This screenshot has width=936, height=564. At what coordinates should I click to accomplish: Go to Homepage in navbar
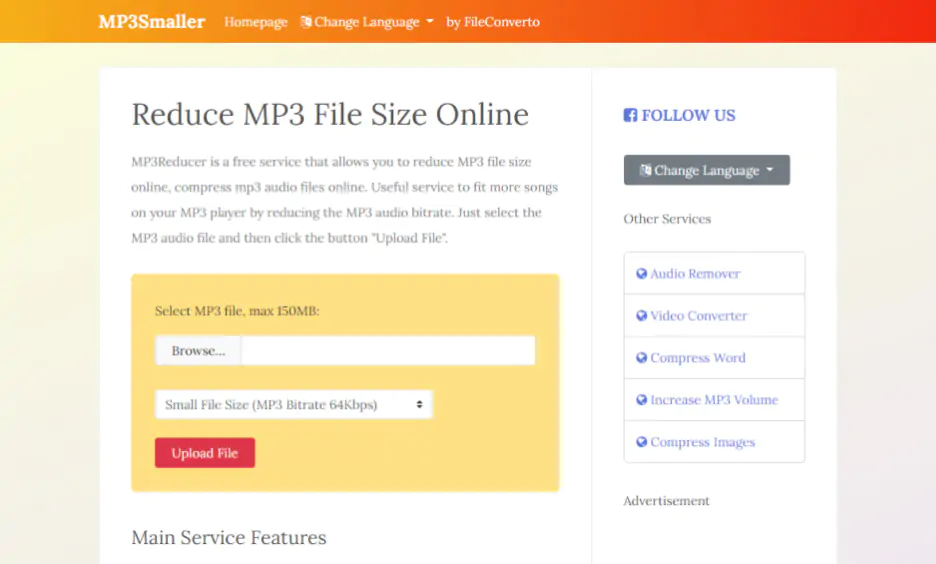255,22
